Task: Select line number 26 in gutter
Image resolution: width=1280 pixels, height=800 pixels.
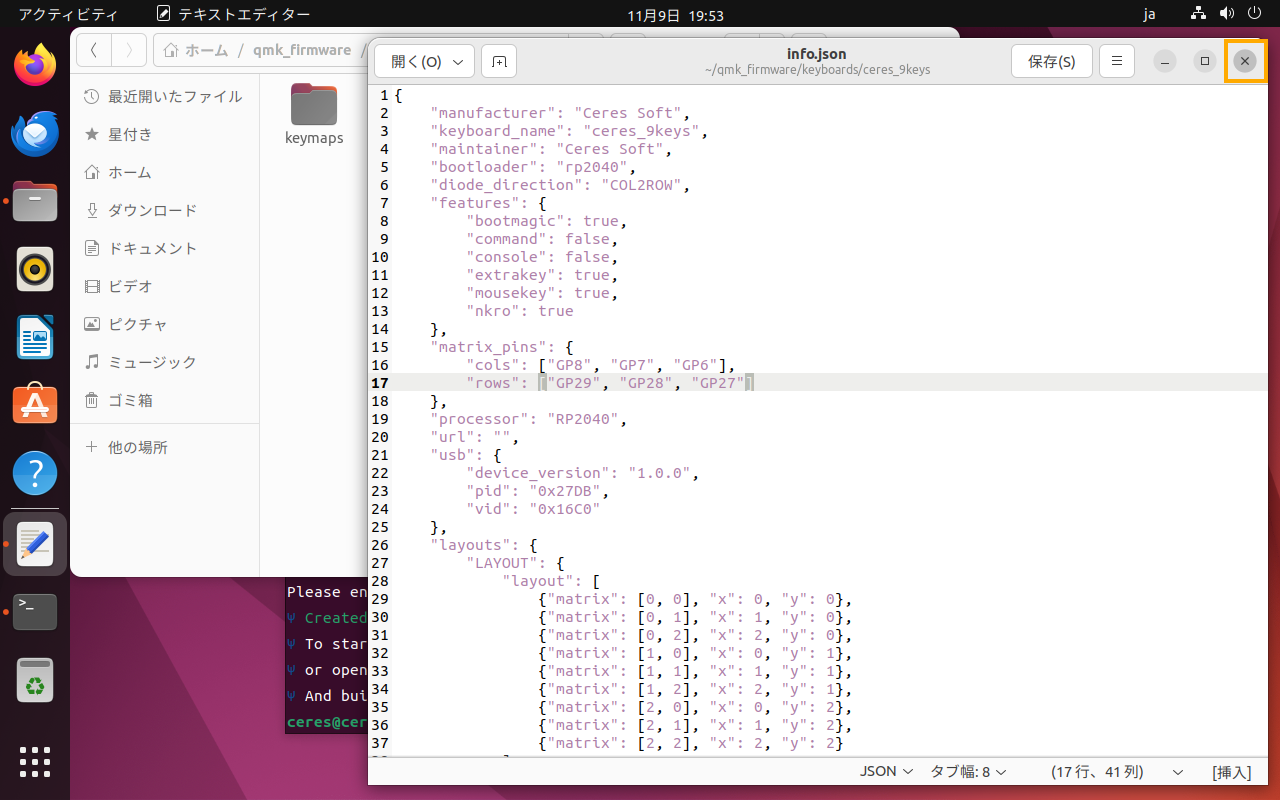Action: tap(379, 545)
